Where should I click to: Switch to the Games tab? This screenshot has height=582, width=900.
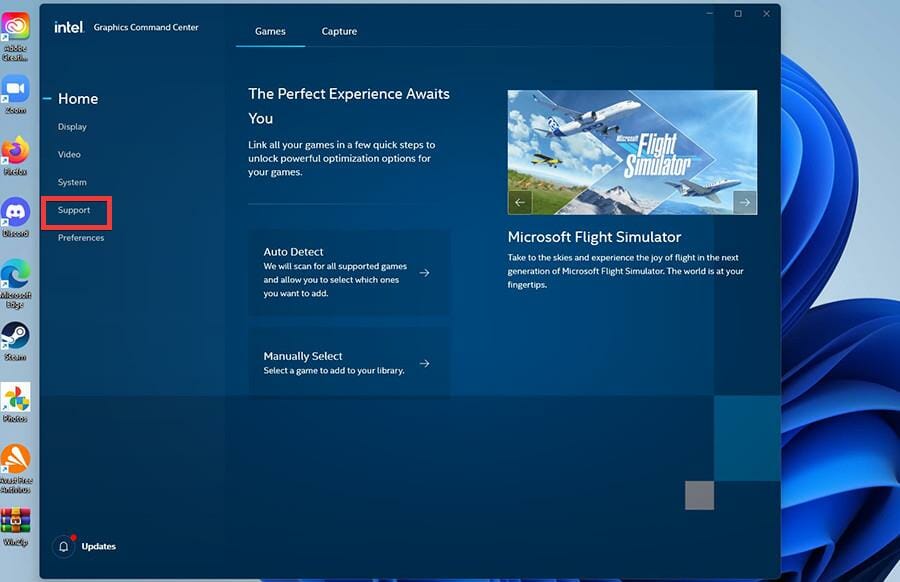[270, 31]
